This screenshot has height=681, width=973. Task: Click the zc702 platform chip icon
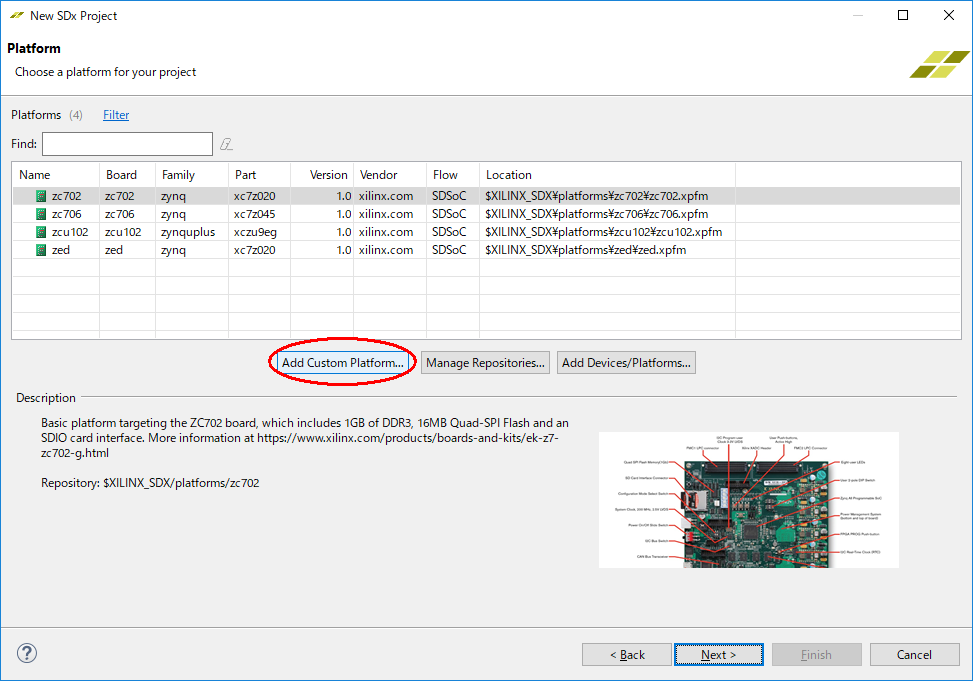(x=41, y=196)
